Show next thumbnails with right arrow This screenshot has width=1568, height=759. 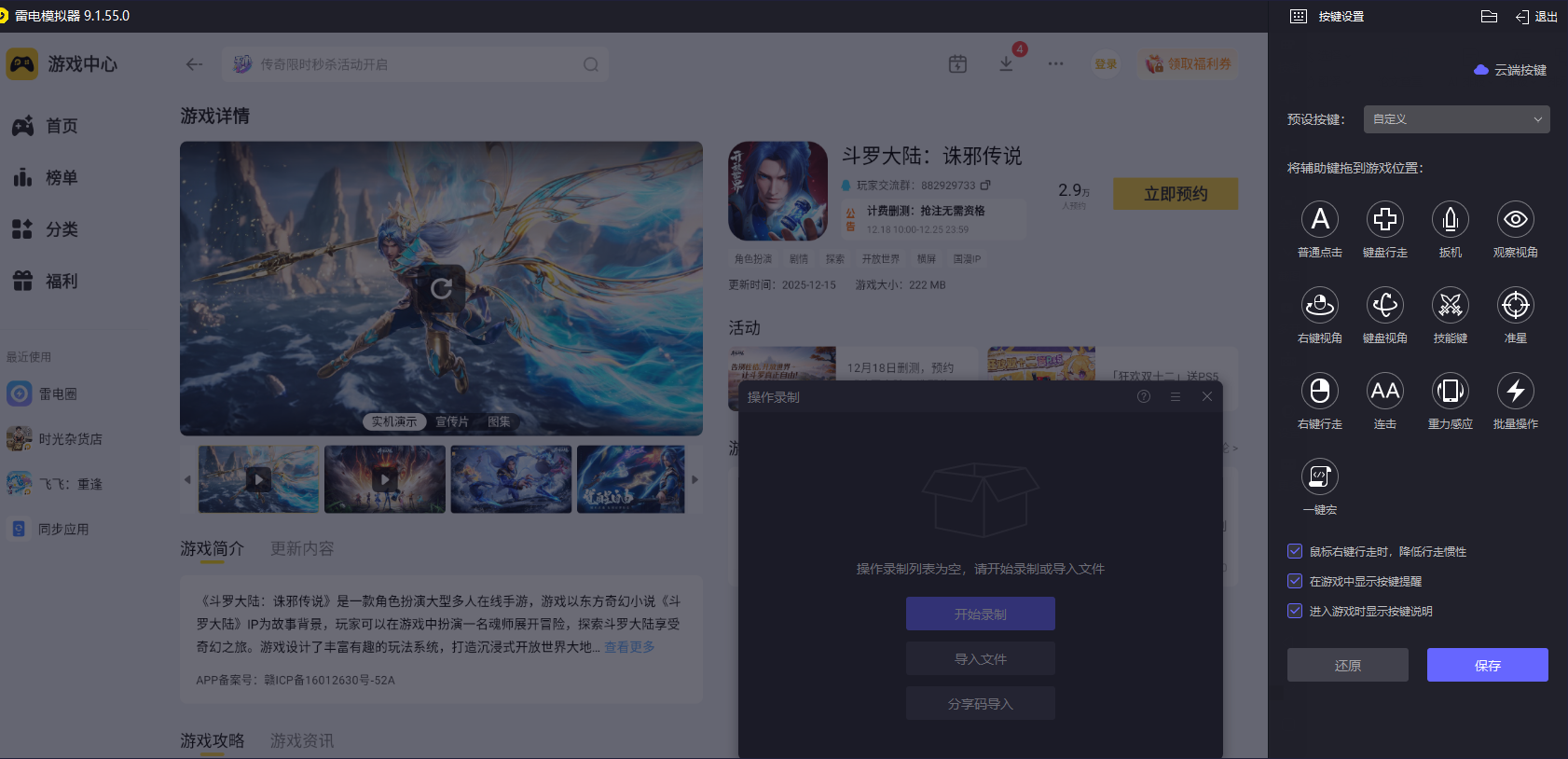point(695,479)
